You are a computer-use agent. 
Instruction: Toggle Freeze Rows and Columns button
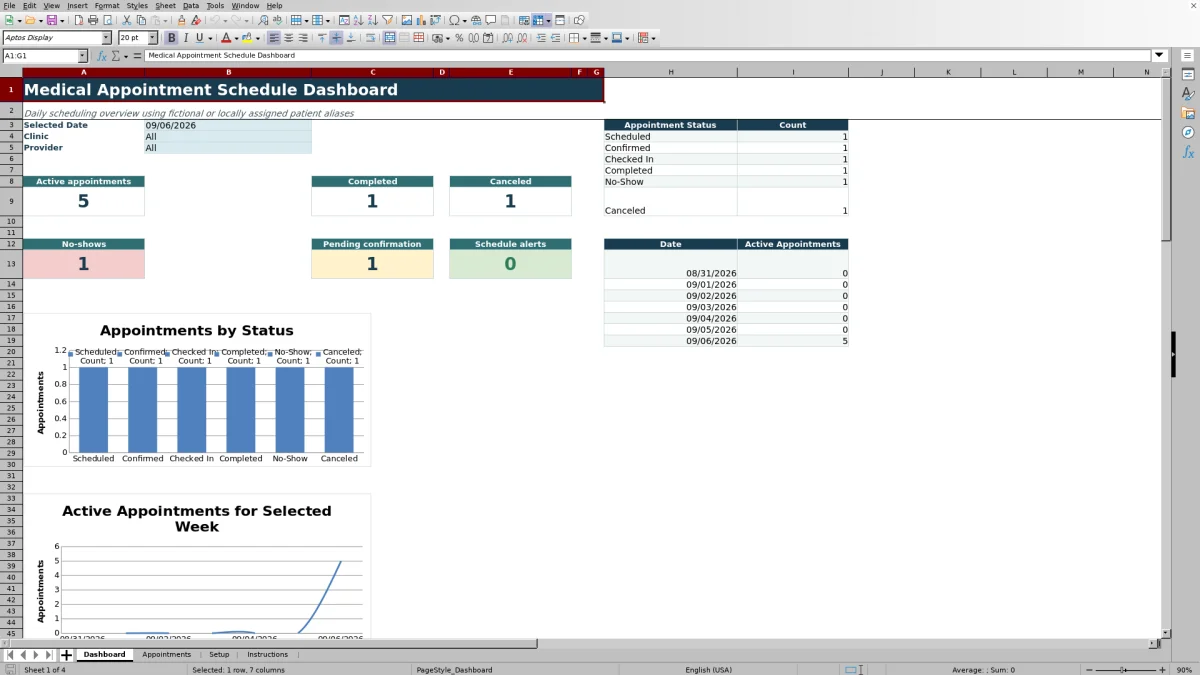tap(539, 20)
